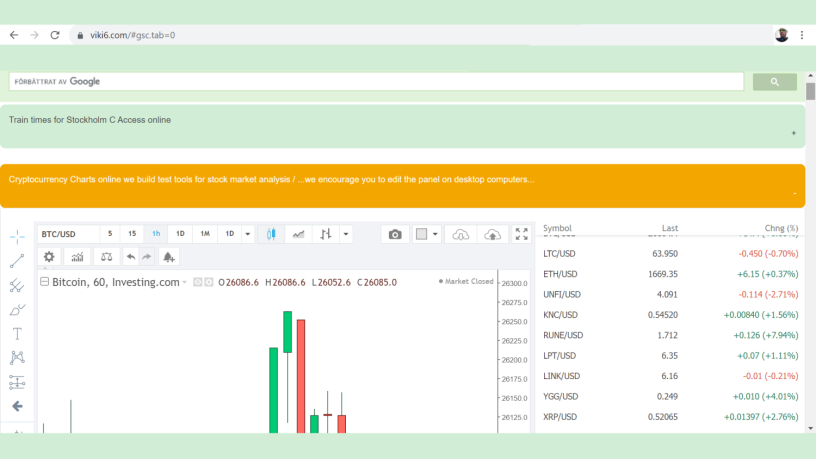The height and width of the screenshot is (459, 816).
Task: Click the BTC/USD symbol input field
Action: coord(68,234)
